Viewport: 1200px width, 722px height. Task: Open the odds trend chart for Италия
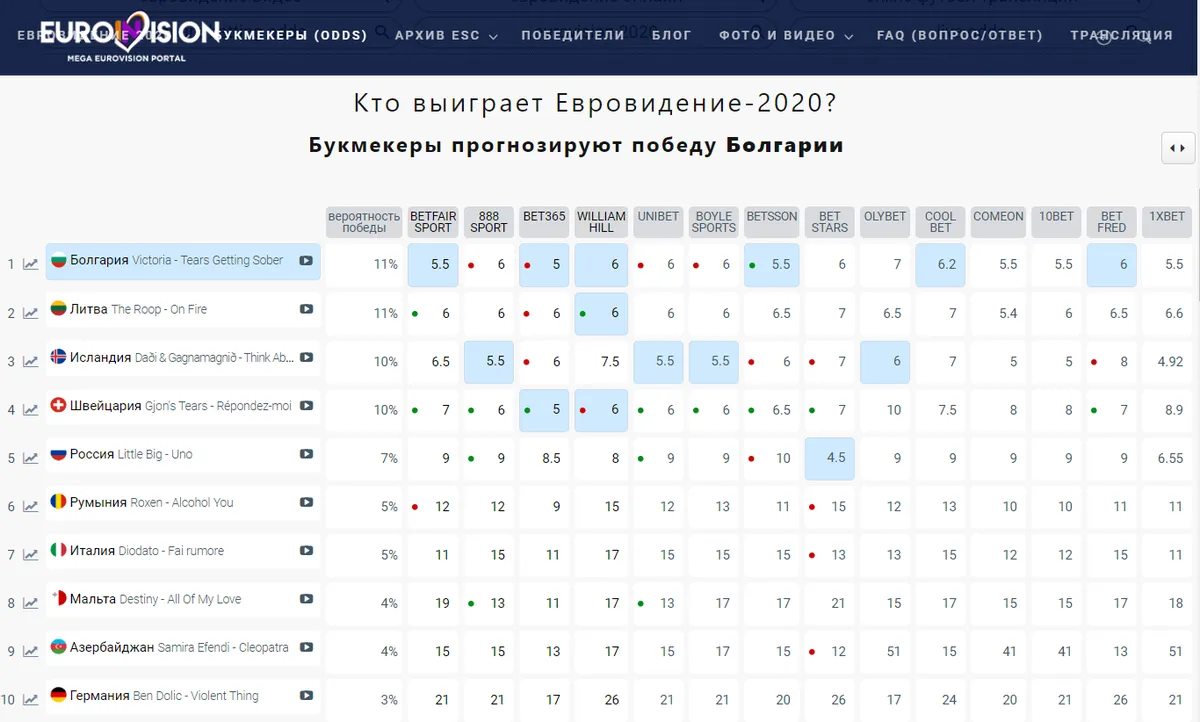click(31, 555)
